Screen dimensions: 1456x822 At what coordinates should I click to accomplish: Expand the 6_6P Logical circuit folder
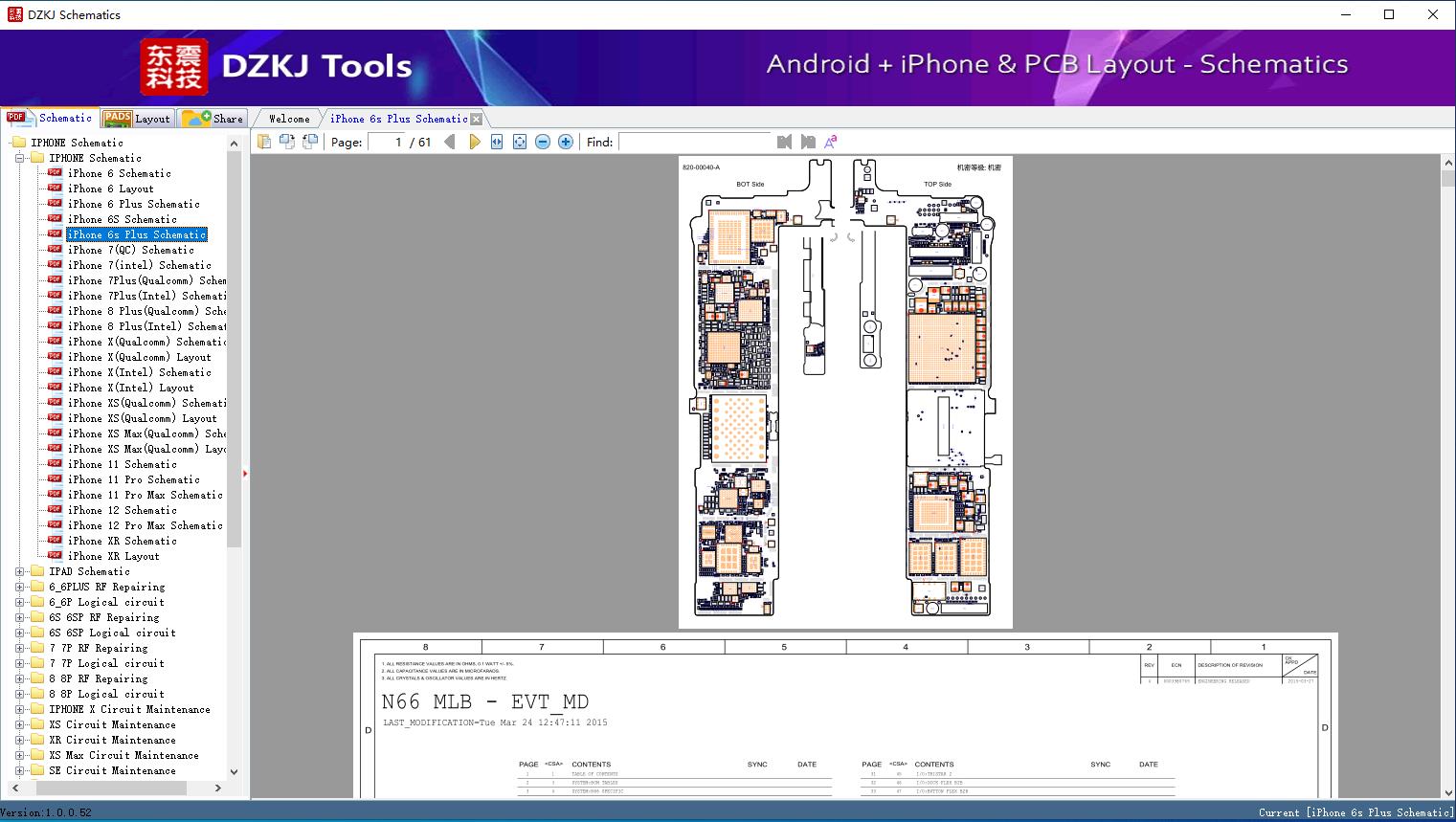[20, 602]
